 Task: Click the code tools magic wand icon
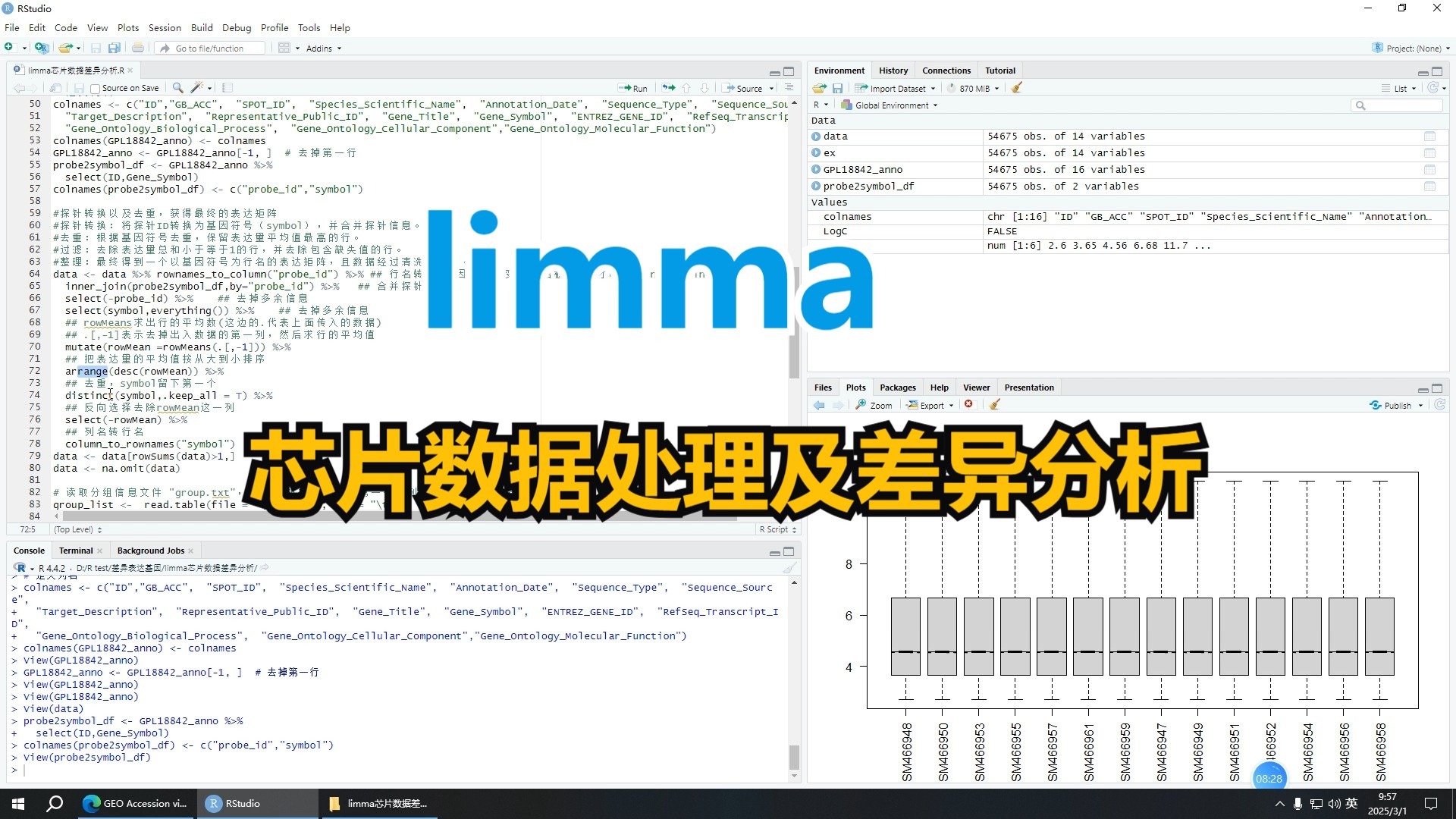coord(197,88)
